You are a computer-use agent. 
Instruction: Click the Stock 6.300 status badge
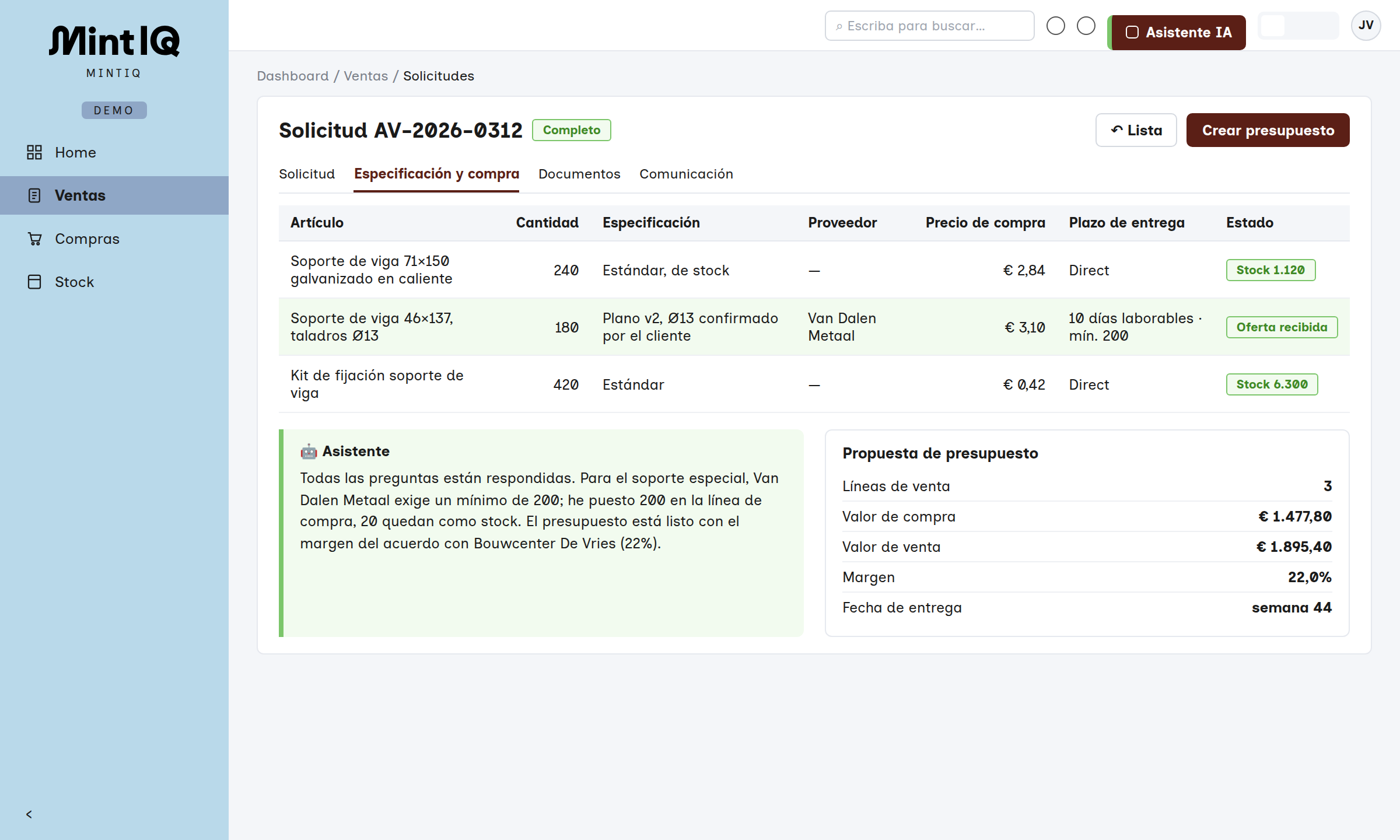pos(1272,384)
